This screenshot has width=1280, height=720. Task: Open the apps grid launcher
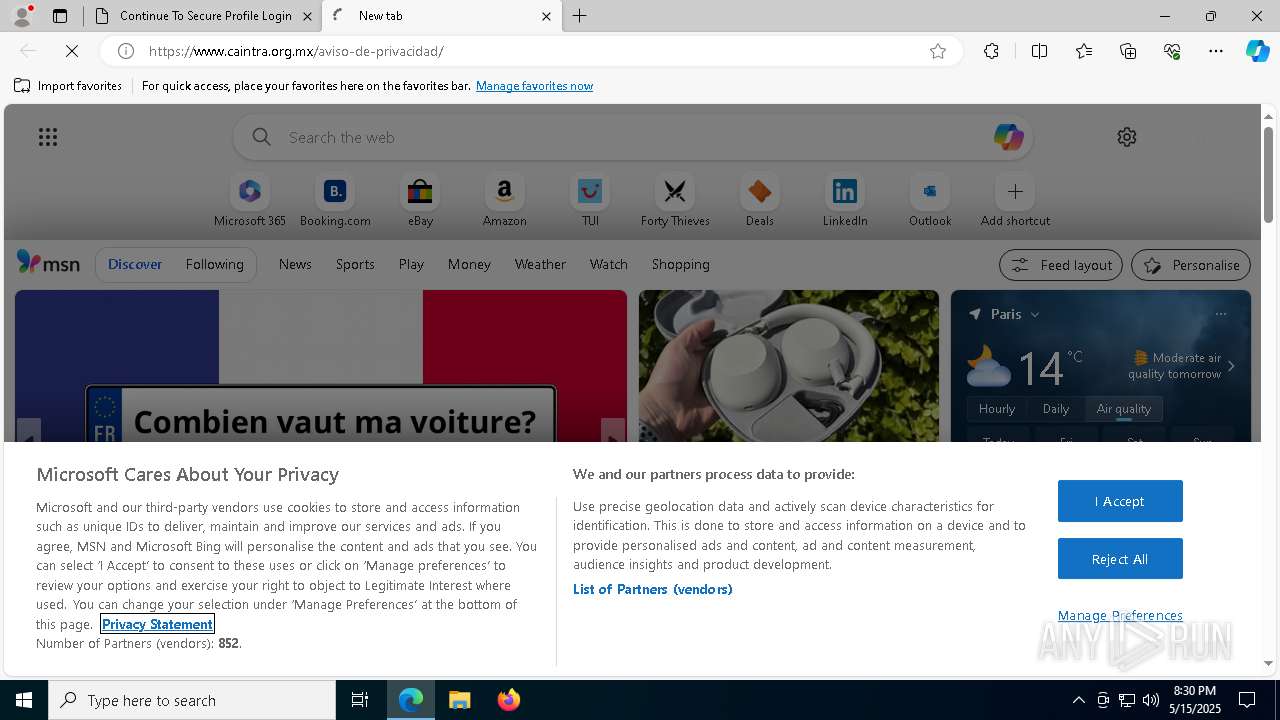coord(48,137)
